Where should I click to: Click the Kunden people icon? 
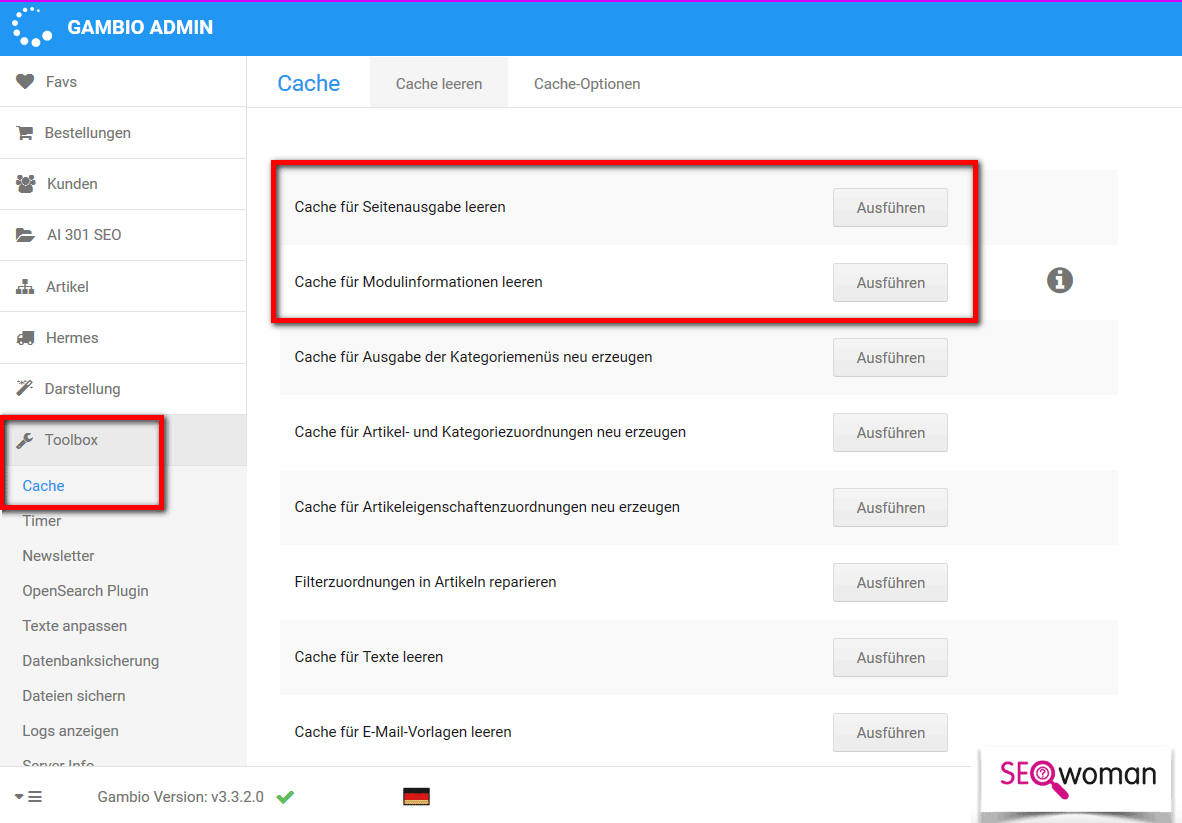pyautogui.click(x=26, y=183)
